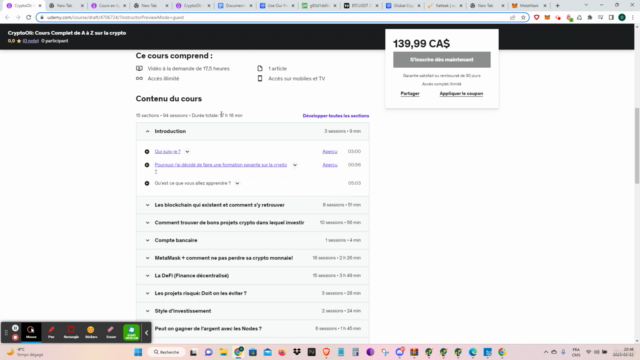This screenshot has width=640, height=360.
Task: Switch to the Use Our Fr tab
Action: (277, 6)
